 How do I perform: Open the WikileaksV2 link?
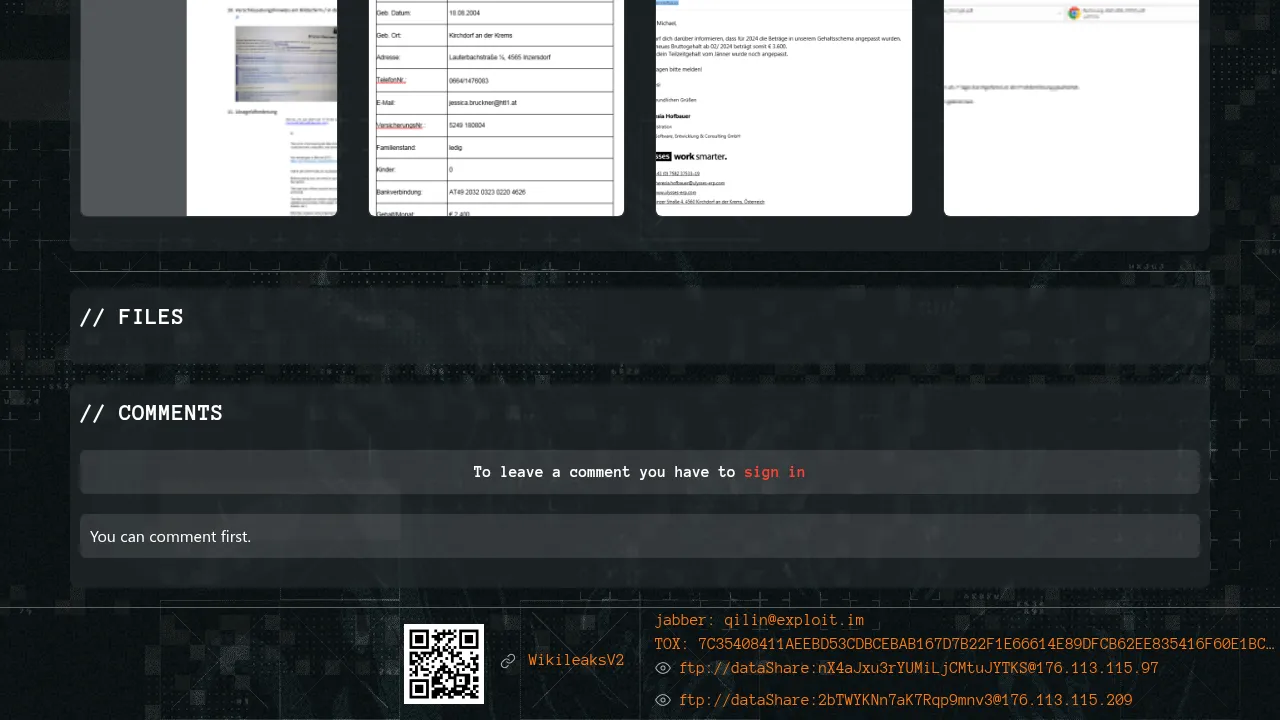tap(576, 660)
